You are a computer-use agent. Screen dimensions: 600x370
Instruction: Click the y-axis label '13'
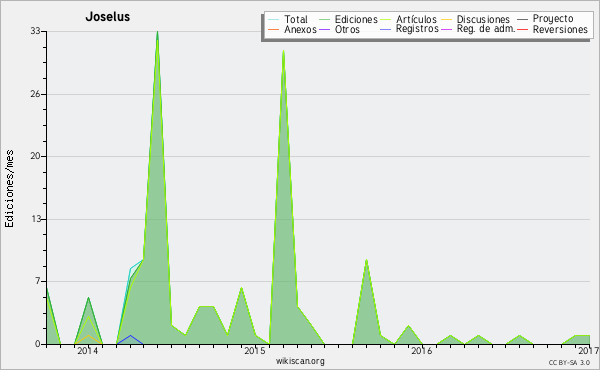[35, 219]
